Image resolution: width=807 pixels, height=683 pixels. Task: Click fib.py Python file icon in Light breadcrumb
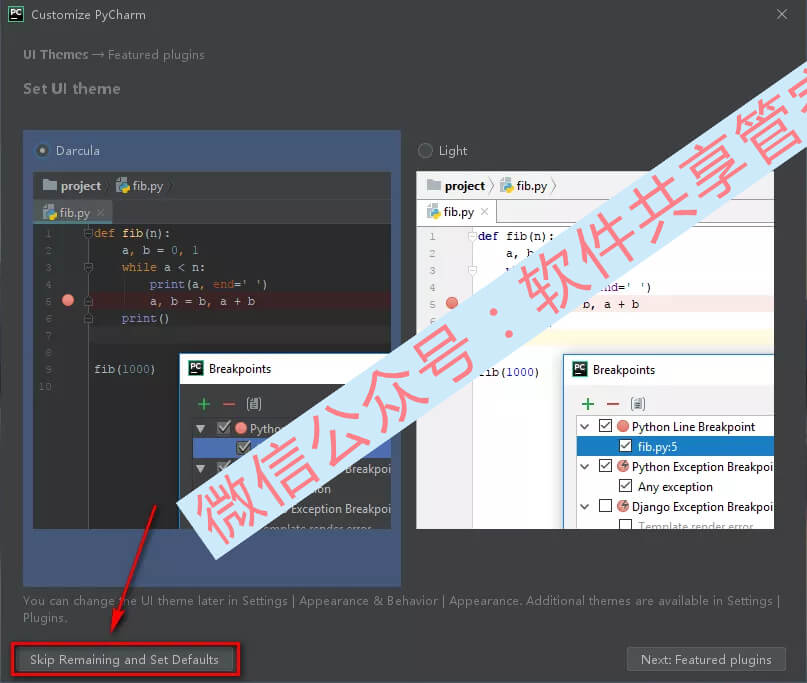click(x=506, y=185)
